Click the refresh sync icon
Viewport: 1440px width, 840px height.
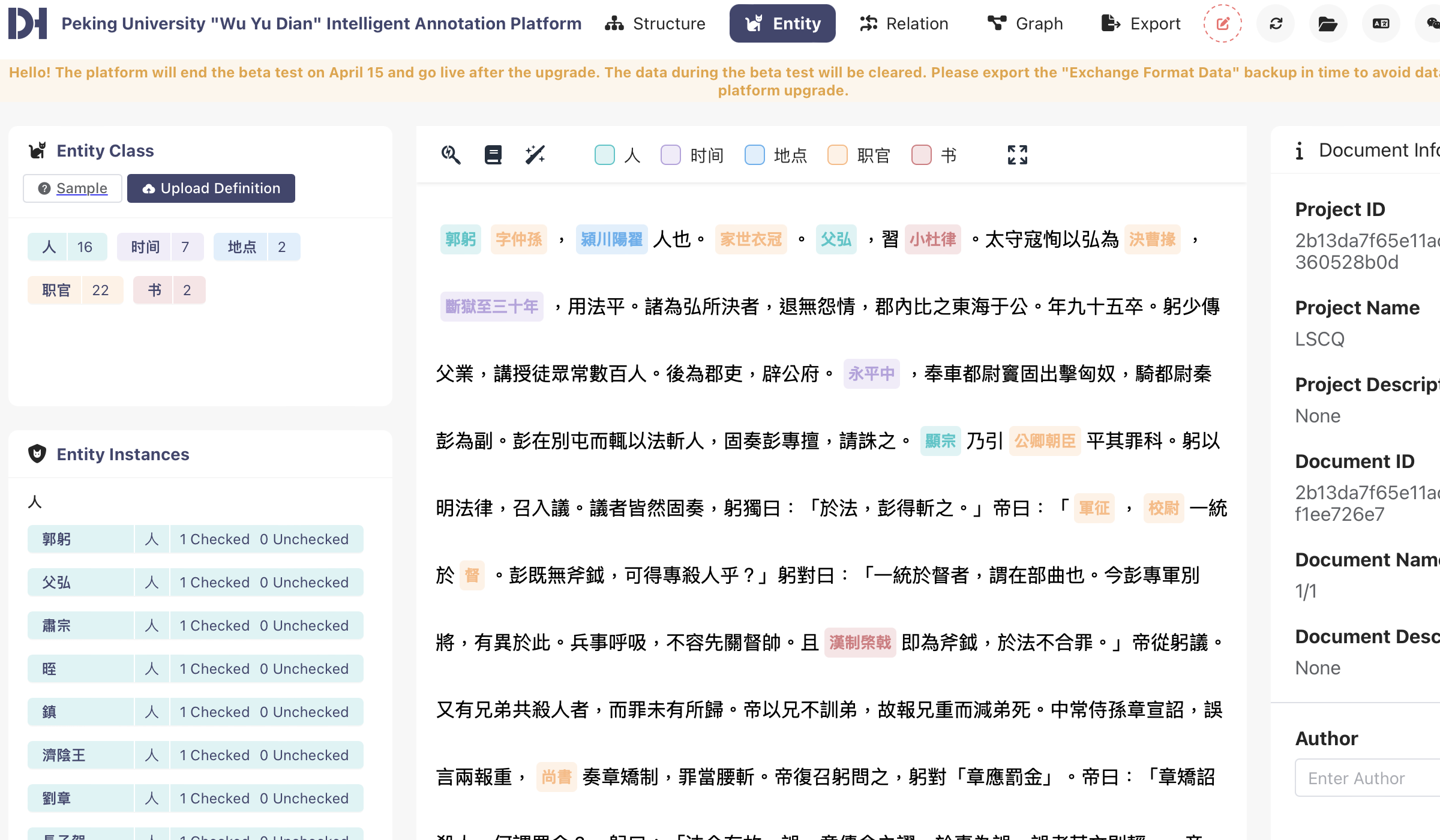coord(1276,23)
